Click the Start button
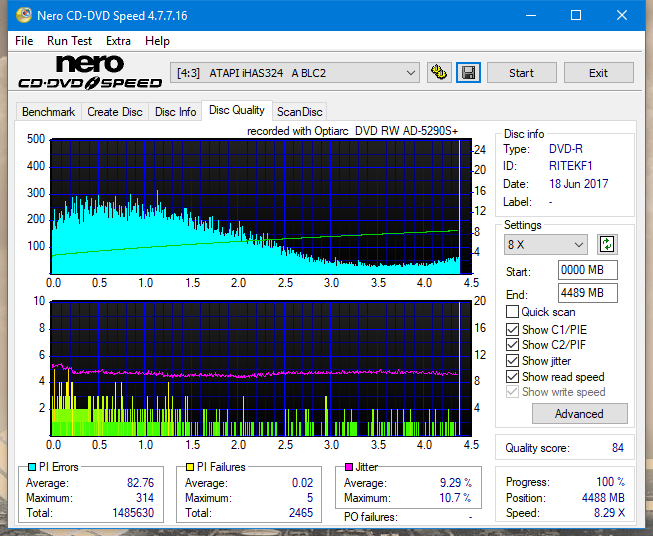This screenshot has width=653, height=536. (521, 73)
